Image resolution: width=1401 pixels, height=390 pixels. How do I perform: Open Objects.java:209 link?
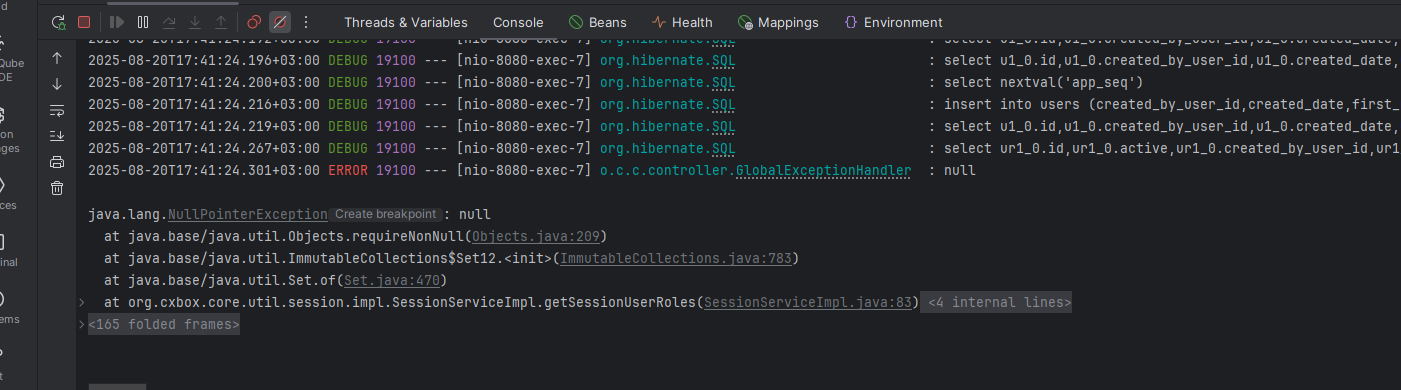pos(537,236)
